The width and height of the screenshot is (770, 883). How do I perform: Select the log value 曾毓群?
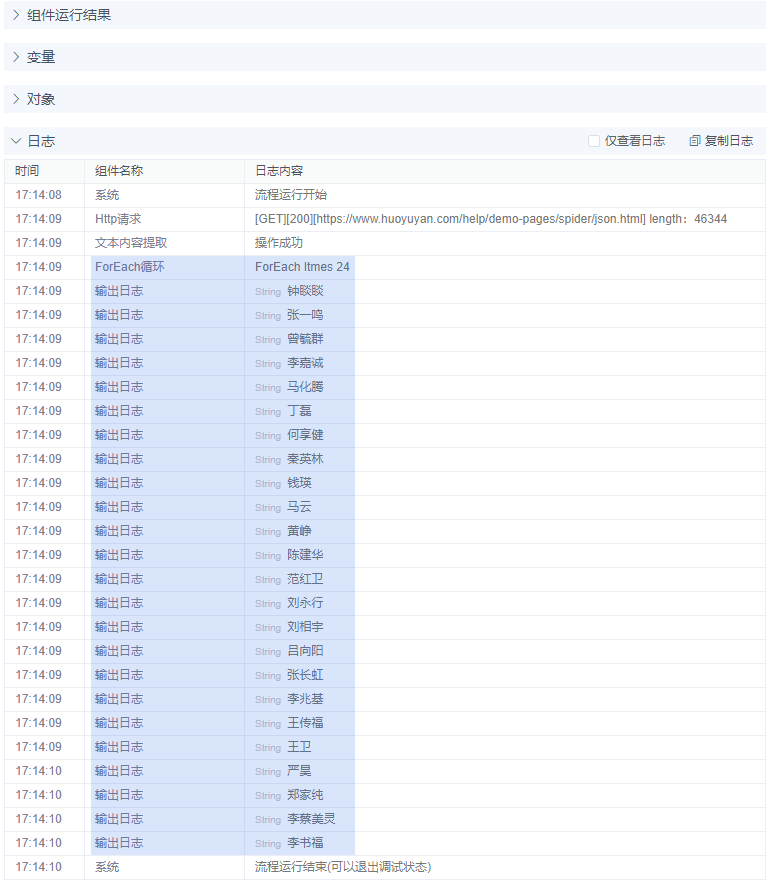click(305, 339)
